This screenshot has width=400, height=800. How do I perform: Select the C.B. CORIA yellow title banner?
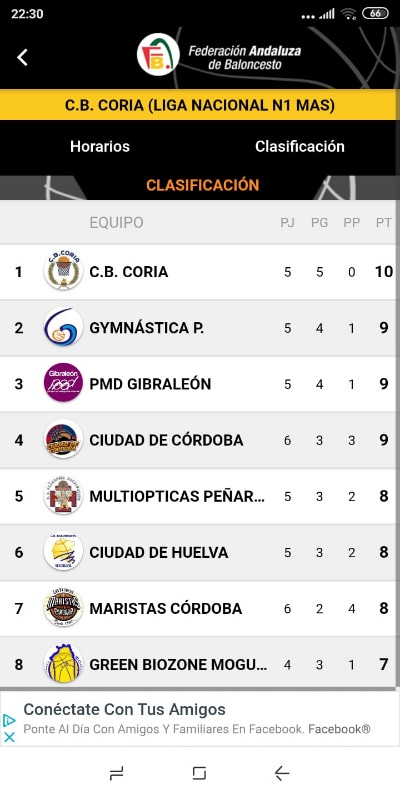coord(200,105)
